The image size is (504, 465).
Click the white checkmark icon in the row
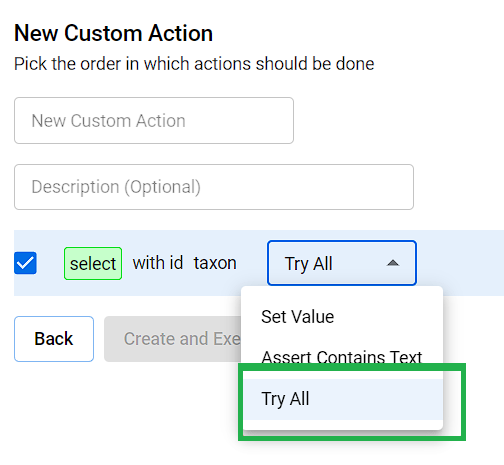(x=25, y=263)
